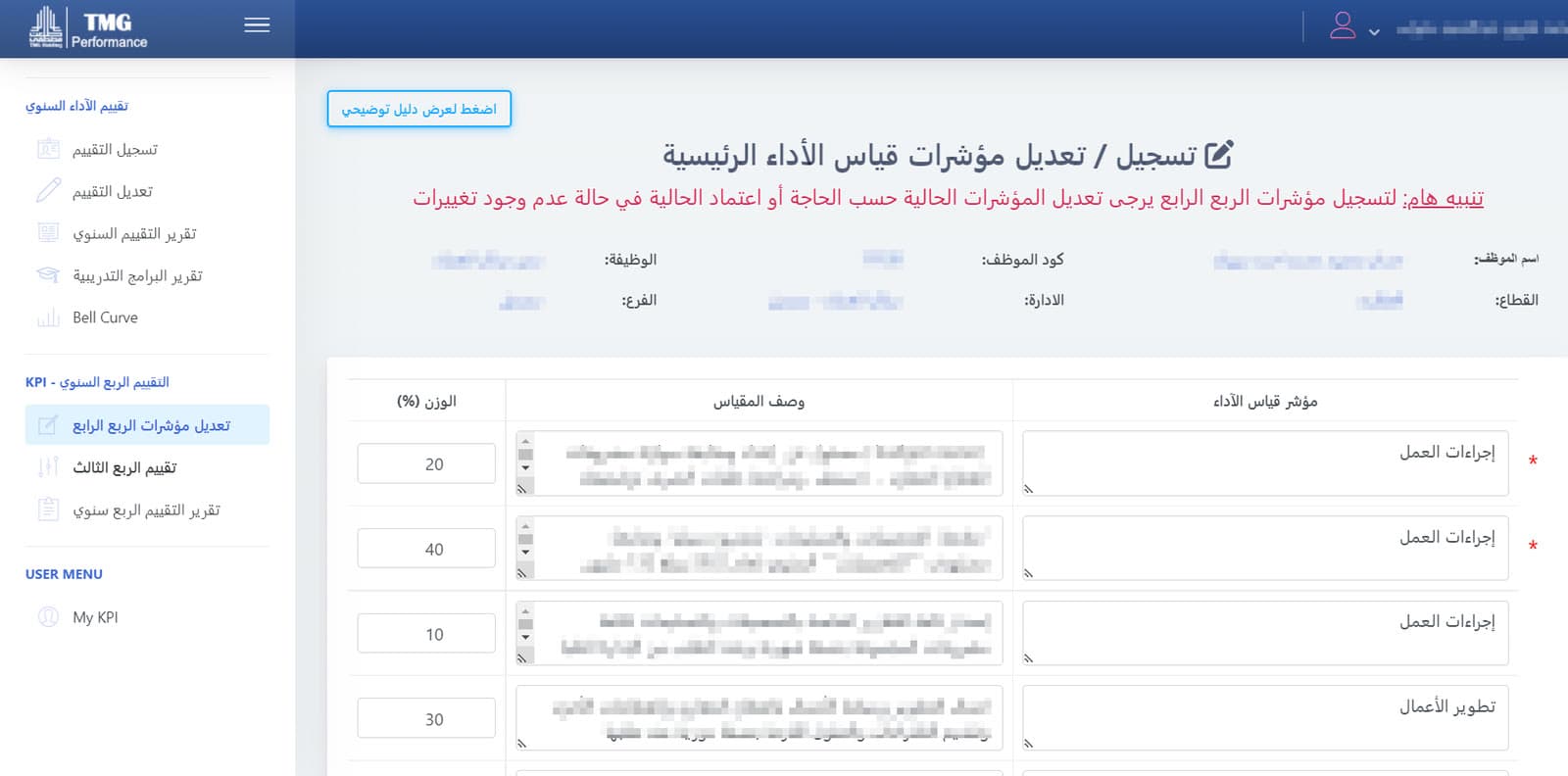Click the التقييم الربع السنوي - KPI heading
The width and height of the screenshot is (1568, 776).
97,382
